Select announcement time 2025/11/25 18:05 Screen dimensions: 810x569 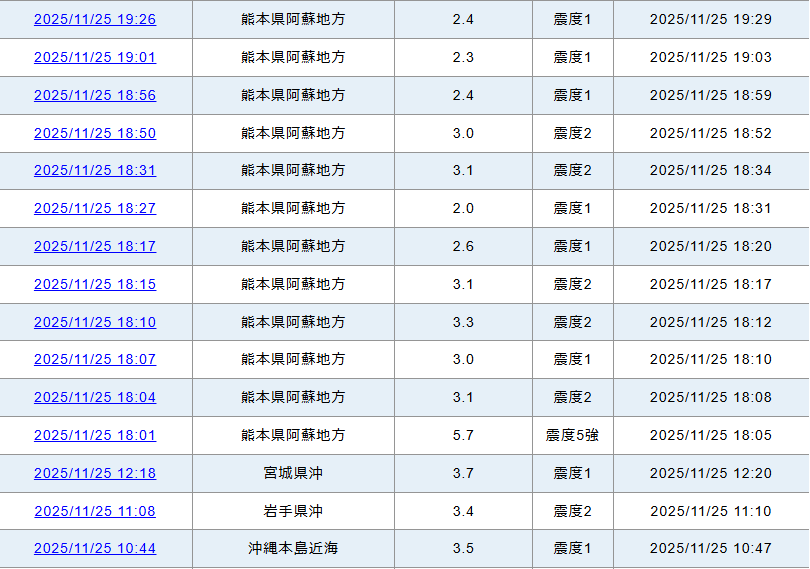[711, 435]
